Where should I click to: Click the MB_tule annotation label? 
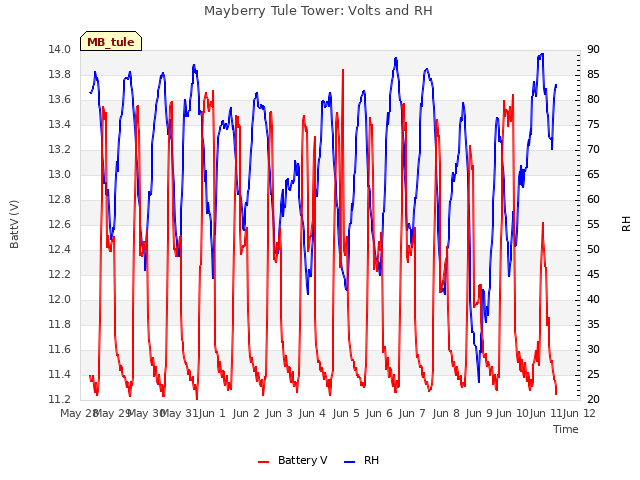pos(111,42)
